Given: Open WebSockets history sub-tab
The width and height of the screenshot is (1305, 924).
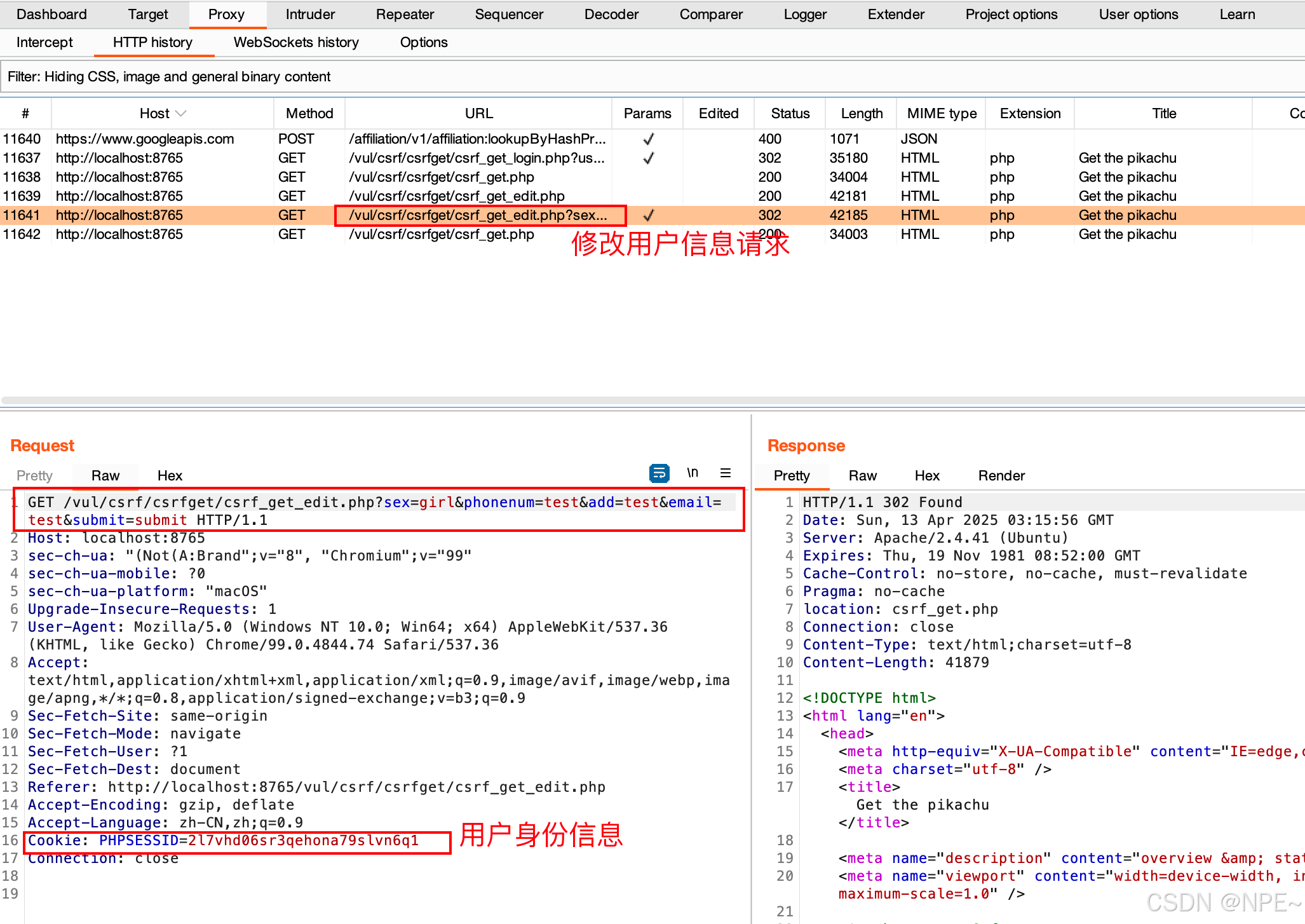Looking at the screenshot, I should [296, 43].
